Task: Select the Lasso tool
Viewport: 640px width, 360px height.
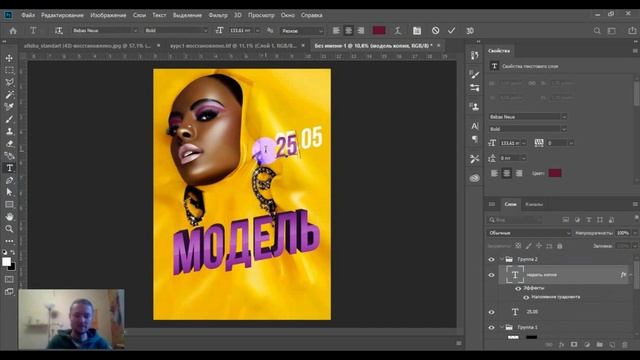Action: 9,82
